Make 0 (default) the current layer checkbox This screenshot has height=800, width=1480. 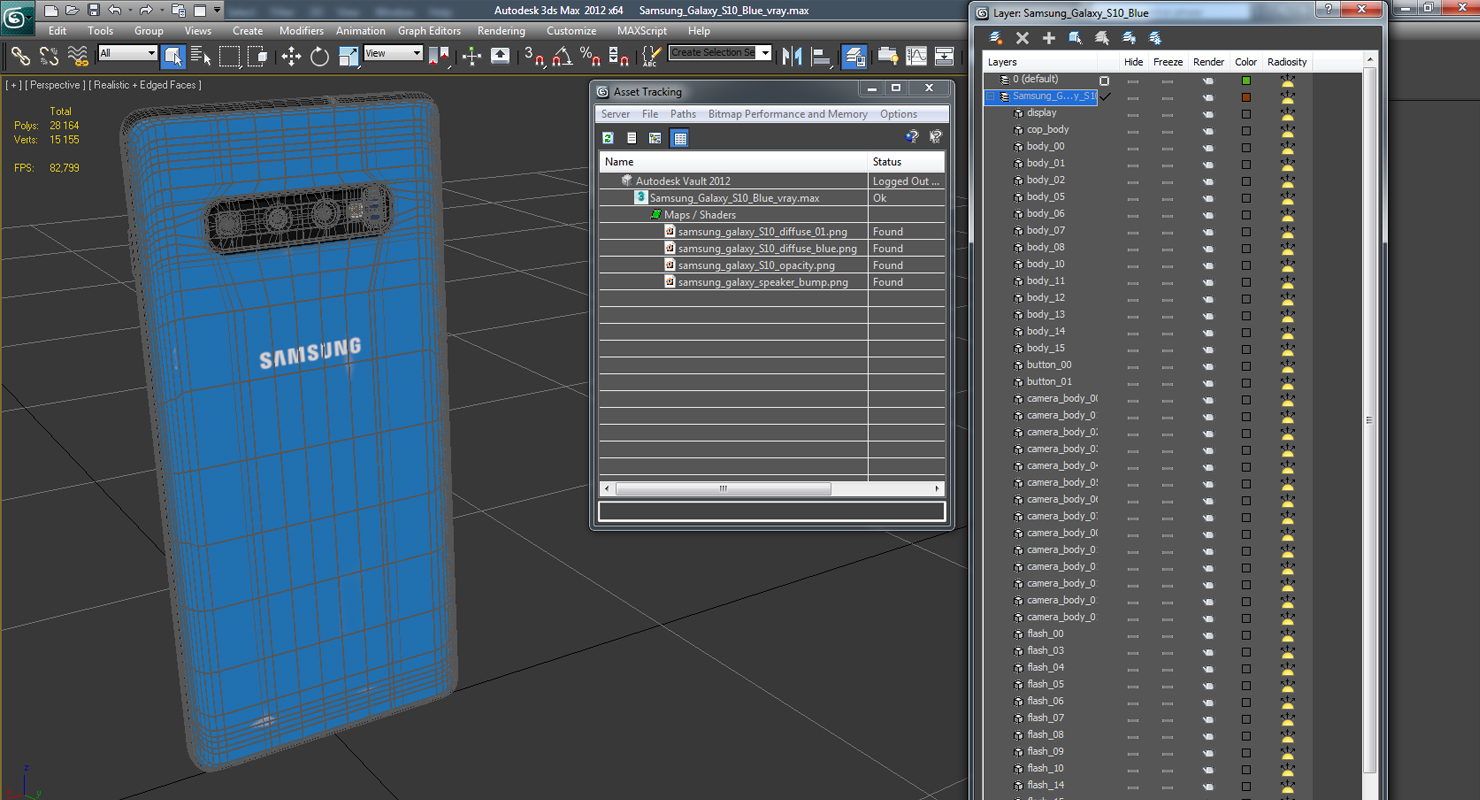pyautogui.click(x=1104, y=80)
